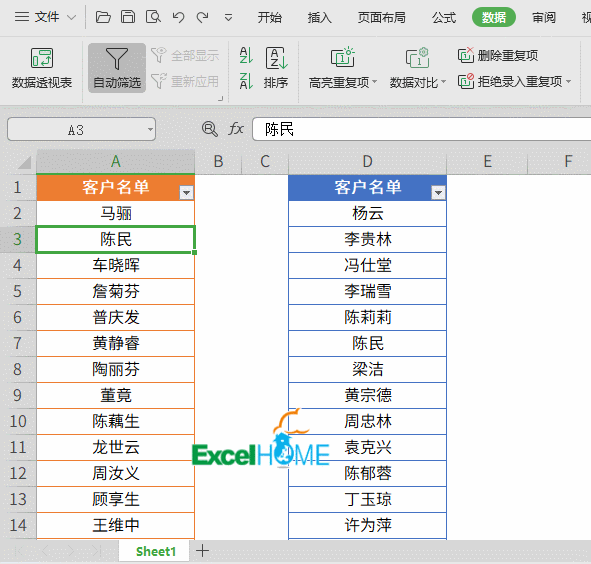
Task: Click the redo arrow icon
Action: point(203,17)
